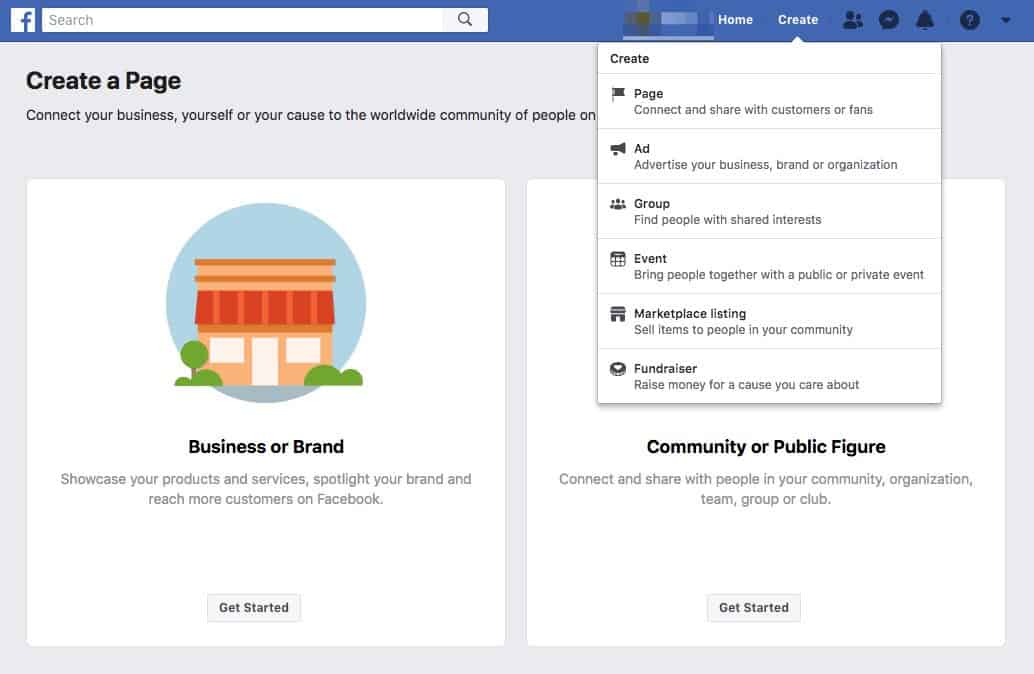The height and width of the screenshot is (674, 1034).
Task: Open the Help question mark icon
Action: tap(969, 19)
